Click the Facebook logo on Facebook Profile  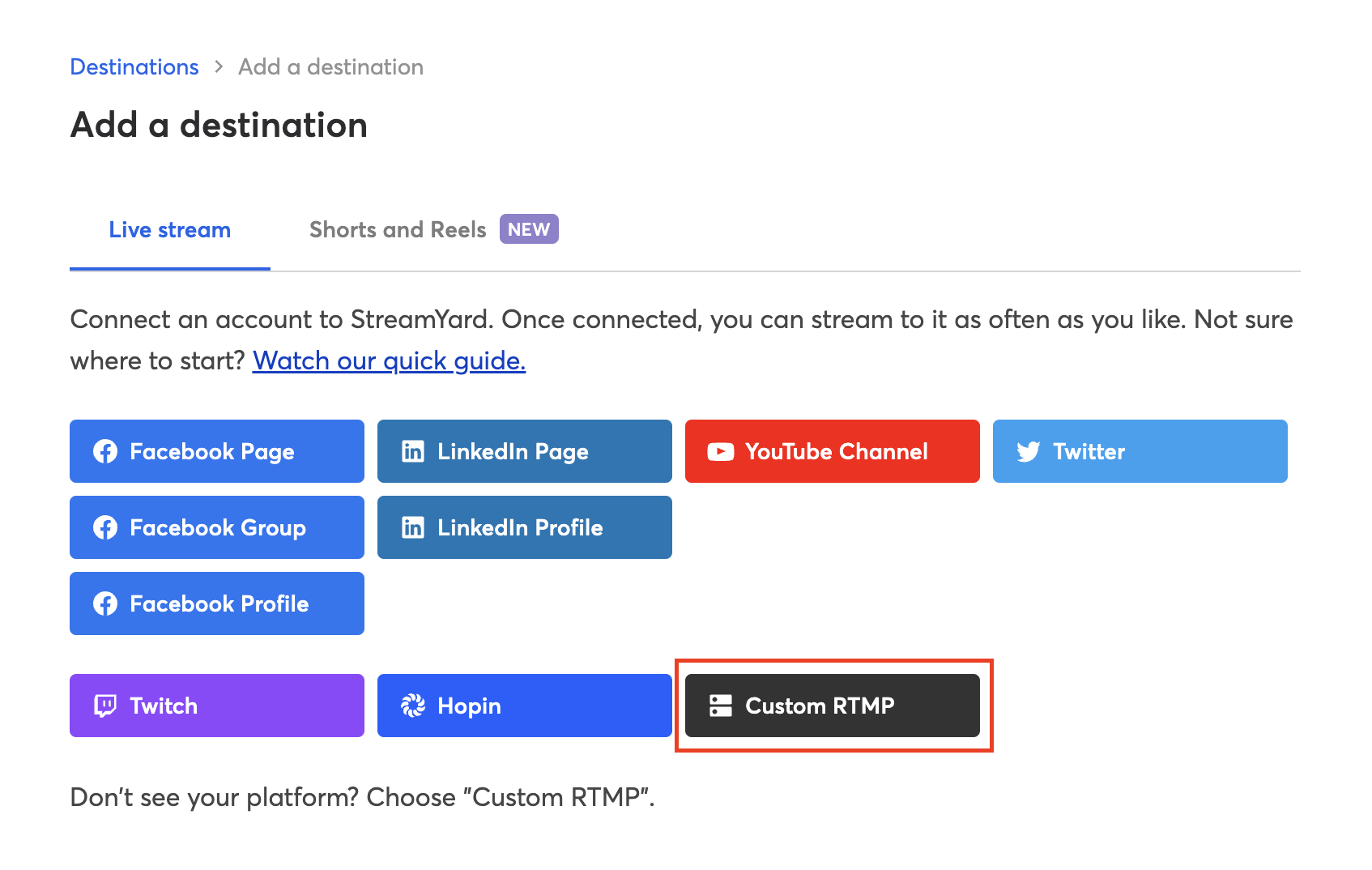pyautogui.click(x=105, y=603)
